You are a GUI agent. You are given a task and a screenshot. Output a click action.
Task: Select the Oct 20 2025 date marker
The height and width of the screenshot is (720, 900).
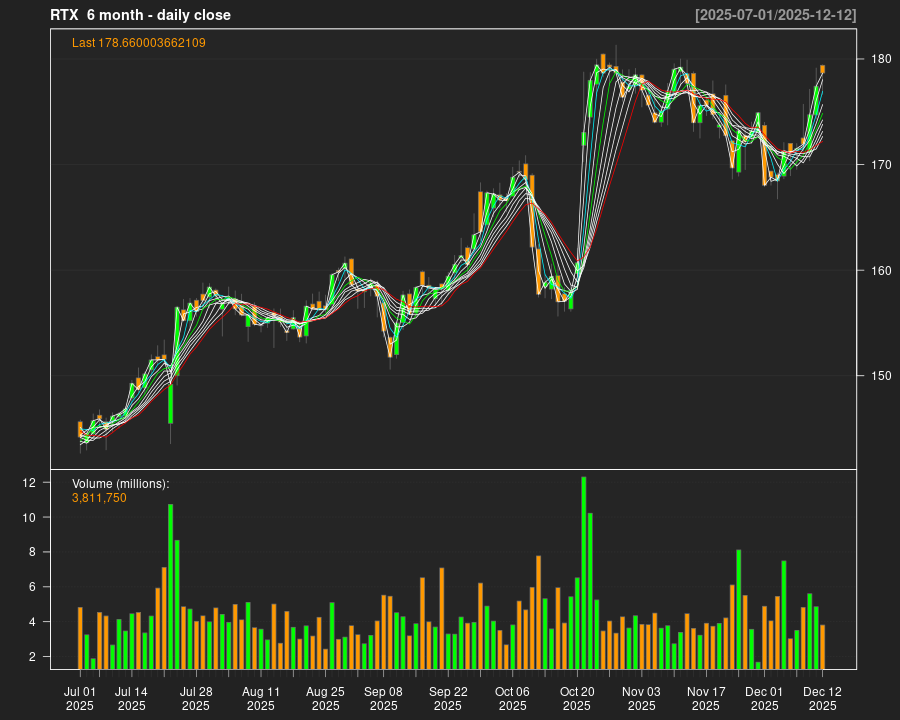point(577,698)
